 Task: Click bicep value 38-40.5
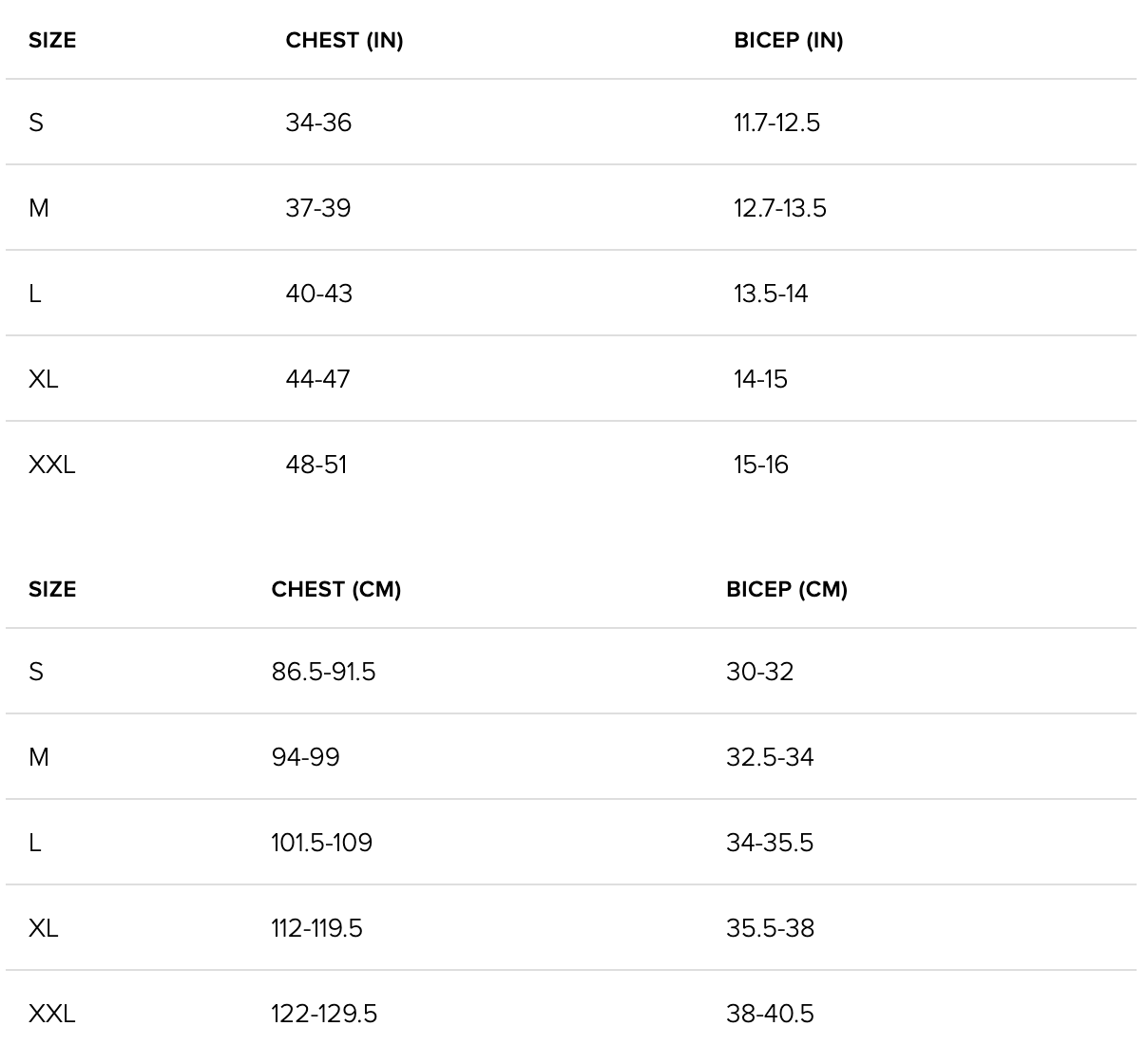(770, 1014)
